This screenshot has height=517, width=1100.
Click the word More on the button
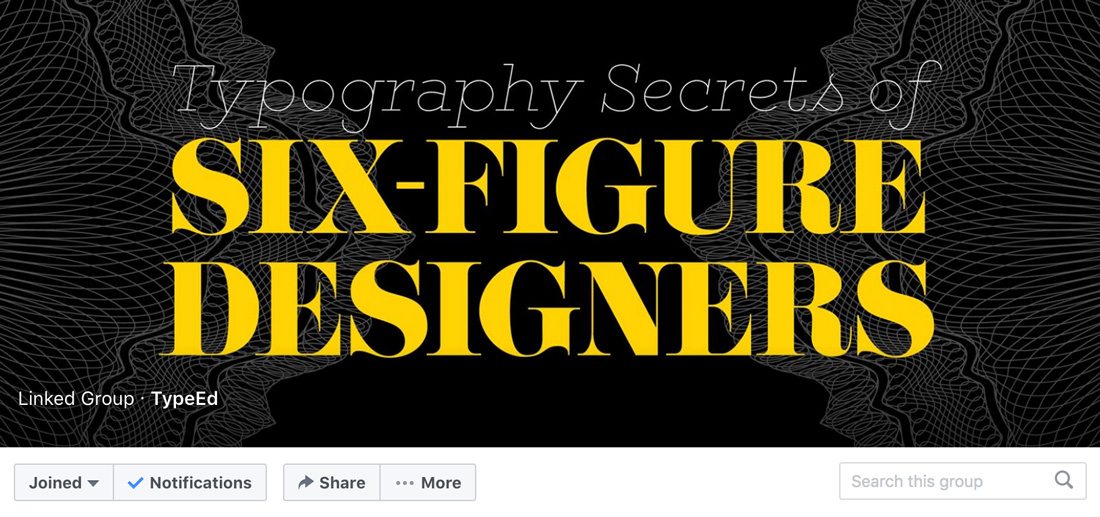(x=441, y=483)
